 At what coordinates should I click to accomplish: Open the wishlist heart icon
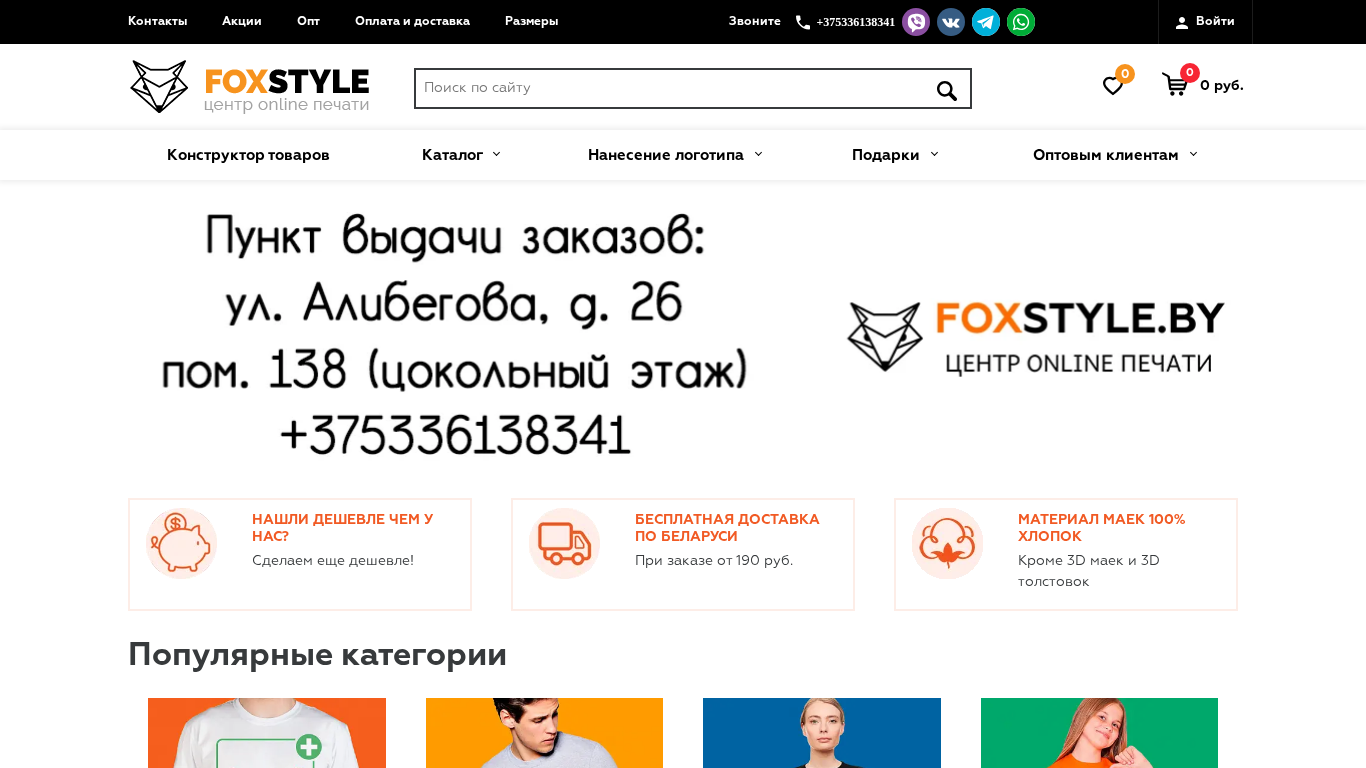click(1113, 86)
